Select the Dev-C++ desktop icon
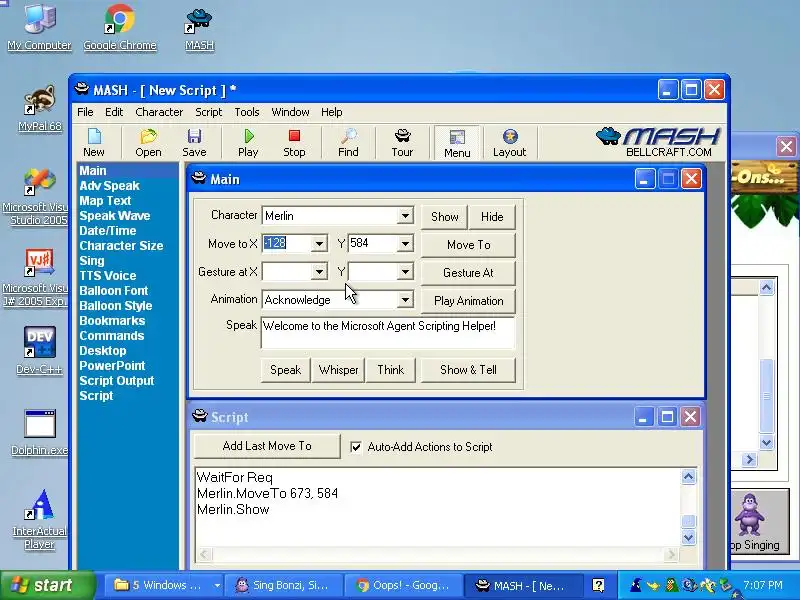This screenshot has height=600, width=800. coord(39,351)
